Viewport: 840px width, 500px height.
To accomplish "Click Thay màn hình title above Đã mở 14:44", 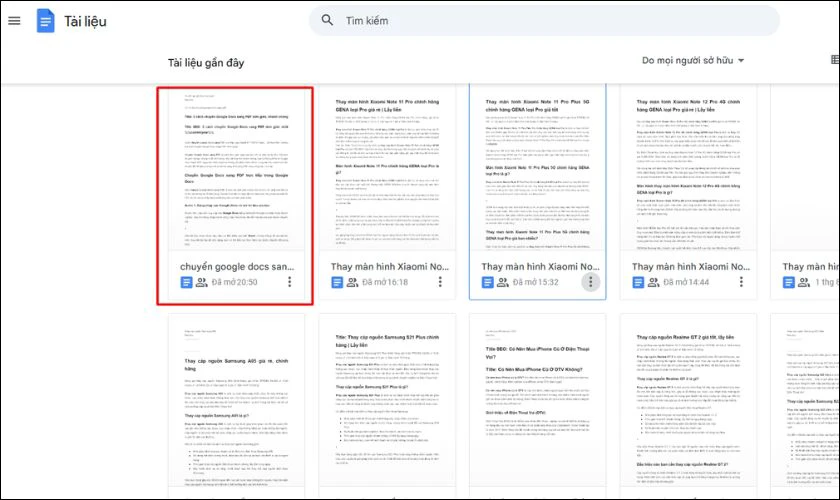I will click(691, 266).
